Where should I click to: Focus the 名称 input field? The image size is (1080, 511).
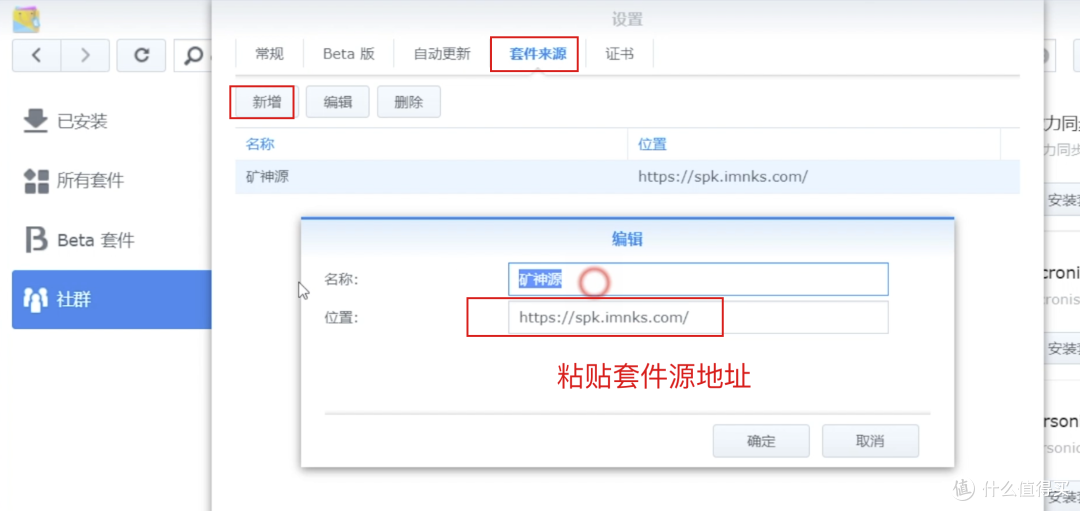pyautogui.click(x=698, y=279)
